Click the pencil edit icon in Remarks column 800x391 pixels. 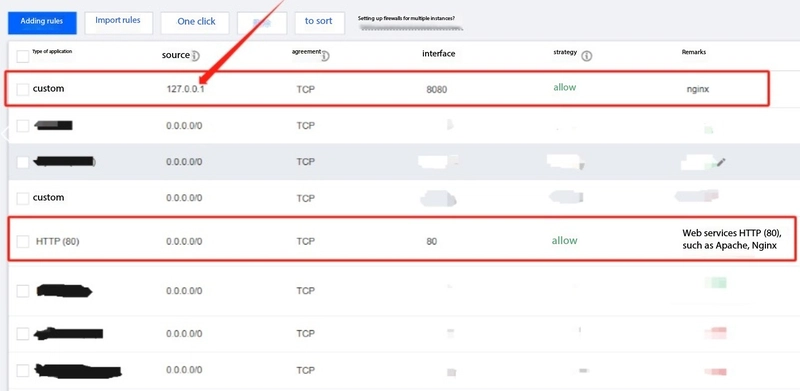[x=720, y=162]
